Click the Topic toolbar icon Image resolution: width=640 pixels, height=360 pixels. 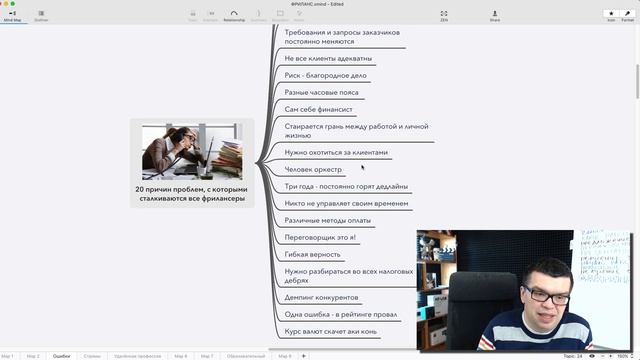[x=193, y=16]
